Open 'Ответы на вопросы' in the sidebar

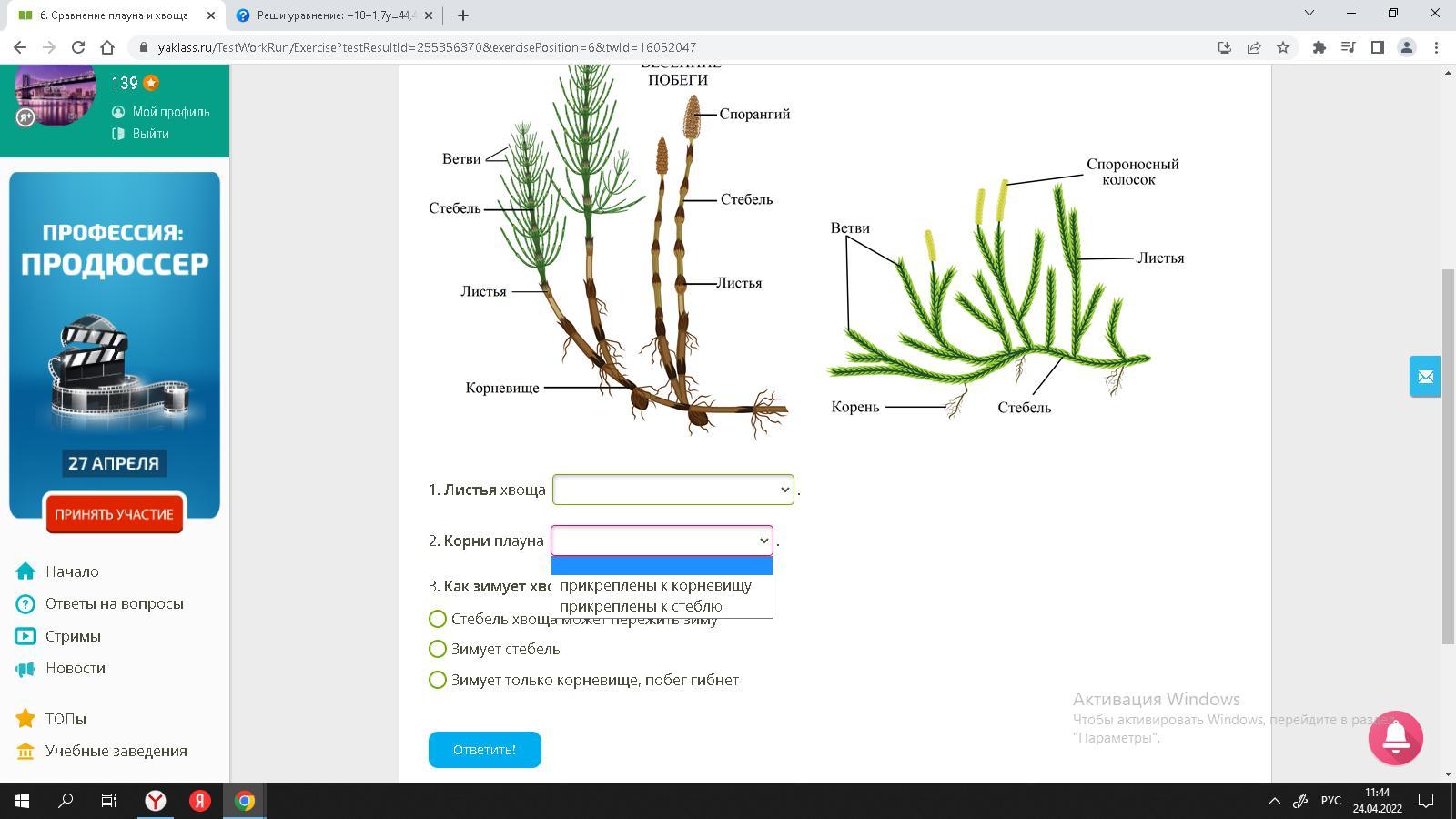[114, 603]
